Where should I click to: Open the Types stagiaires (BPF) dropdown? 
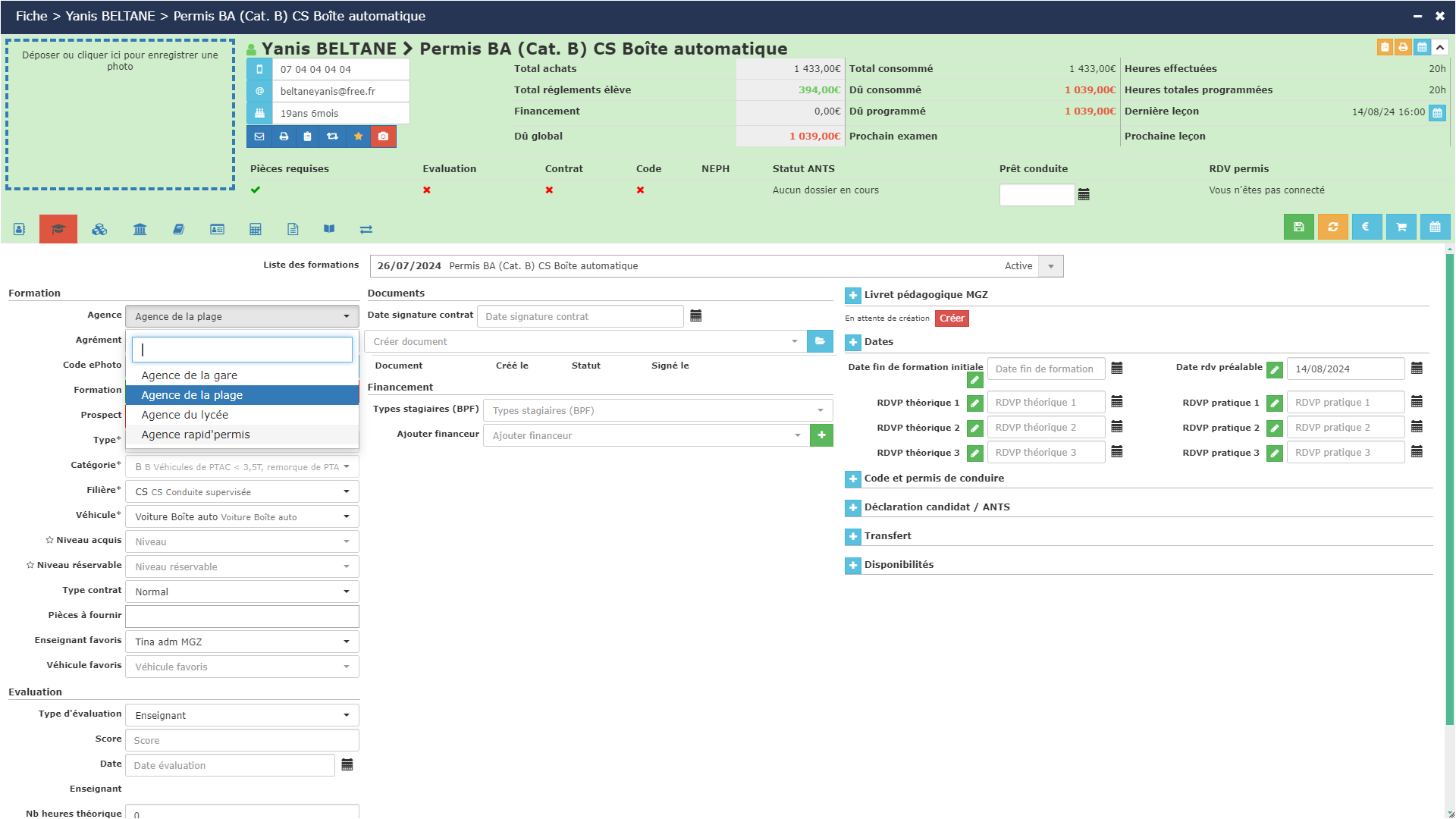pos(657,410)
